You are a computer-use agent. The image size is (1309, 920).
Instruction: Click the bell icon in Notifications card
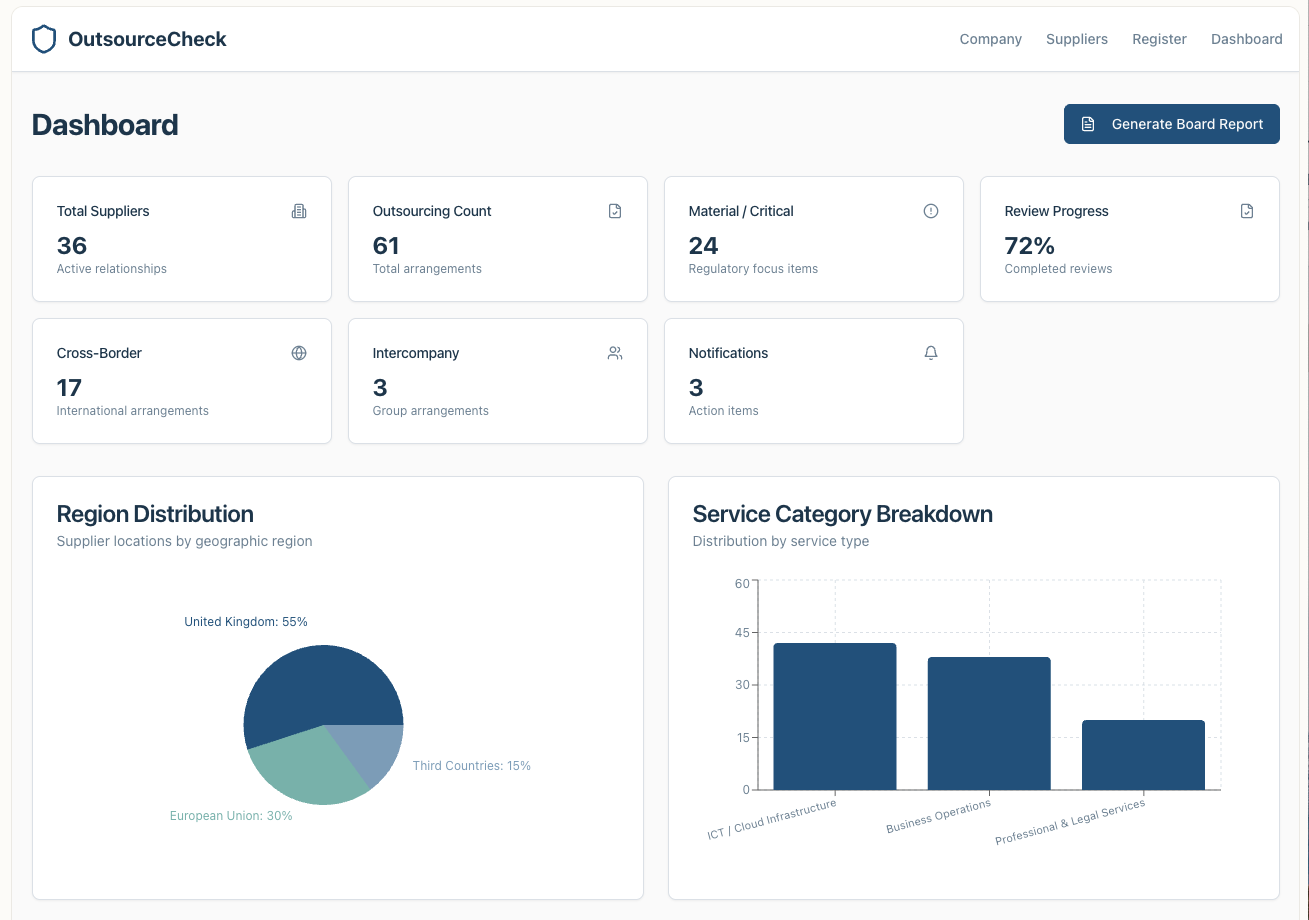931,353
